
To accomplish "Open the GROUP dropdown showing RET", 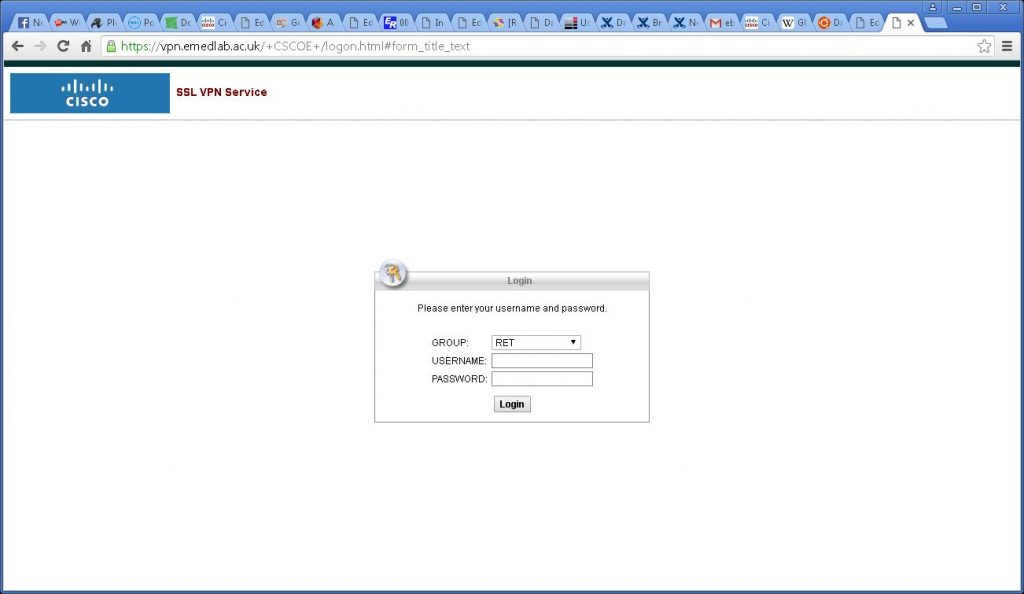I will point(536,342).
